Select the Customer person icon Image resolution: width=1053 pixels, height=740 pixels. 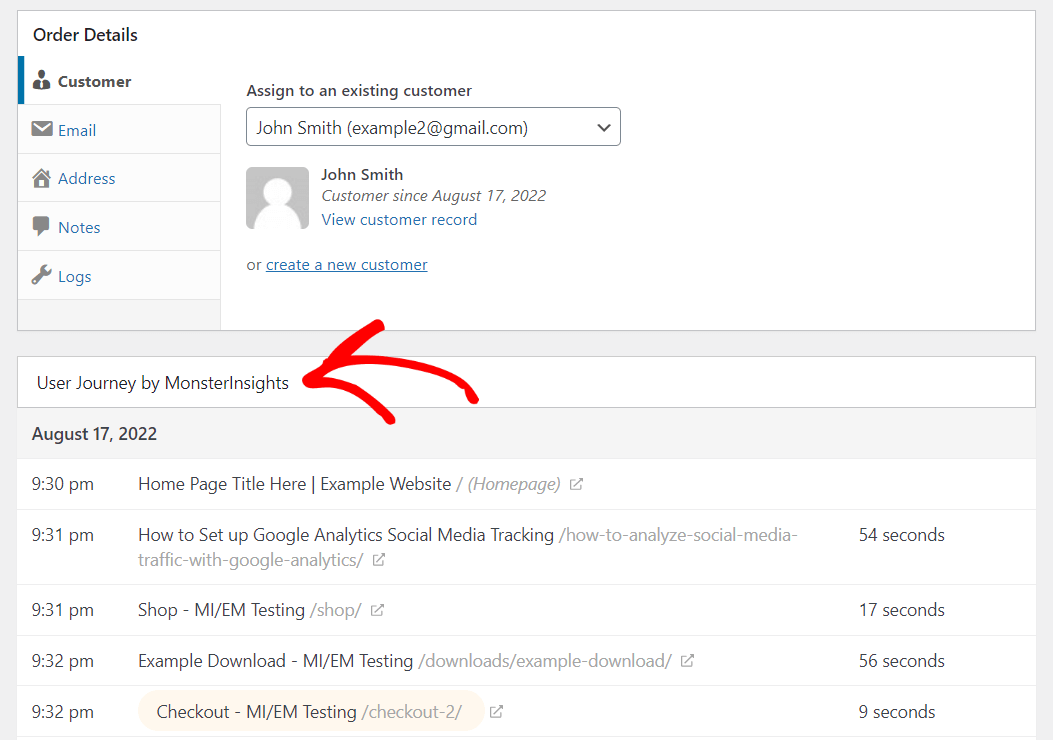[42, 81]
